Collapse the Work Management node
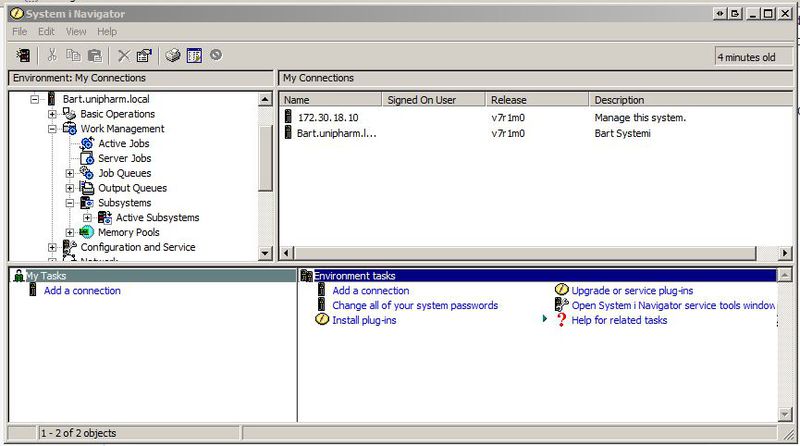 (52, 129)
